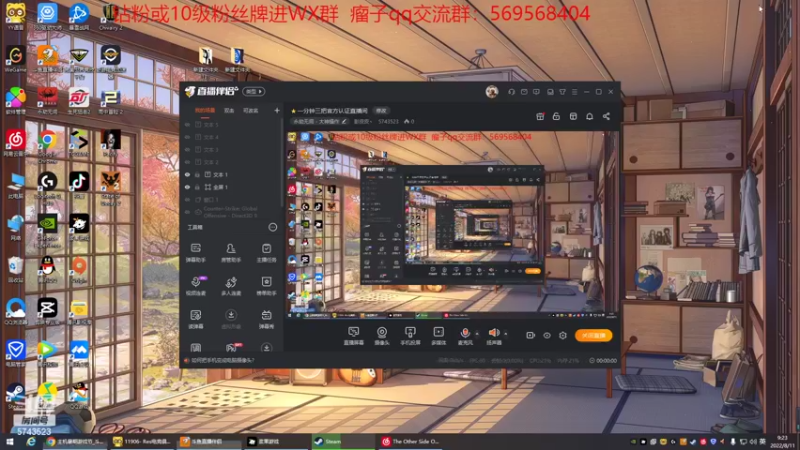
Task: Expand 工具箱 toolbox more button
Action: pos(272,227)
